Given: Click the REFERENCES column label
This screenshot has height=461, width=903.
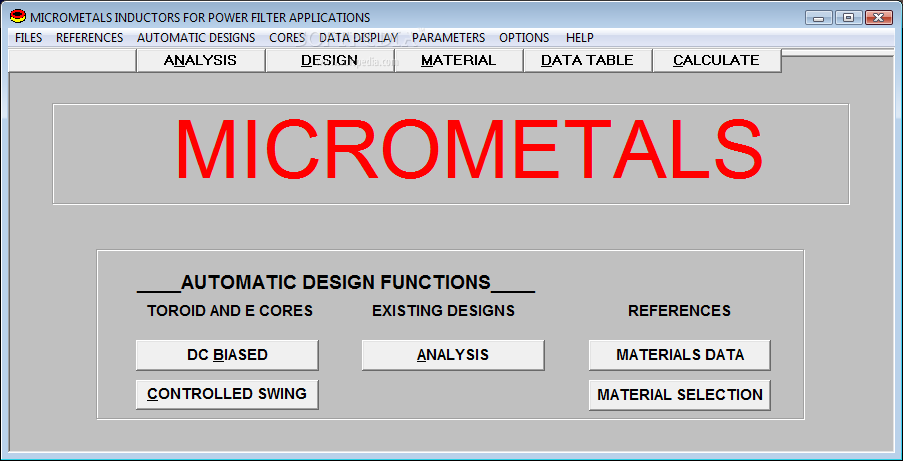Looking at the screenshot, I should (680, 311).
